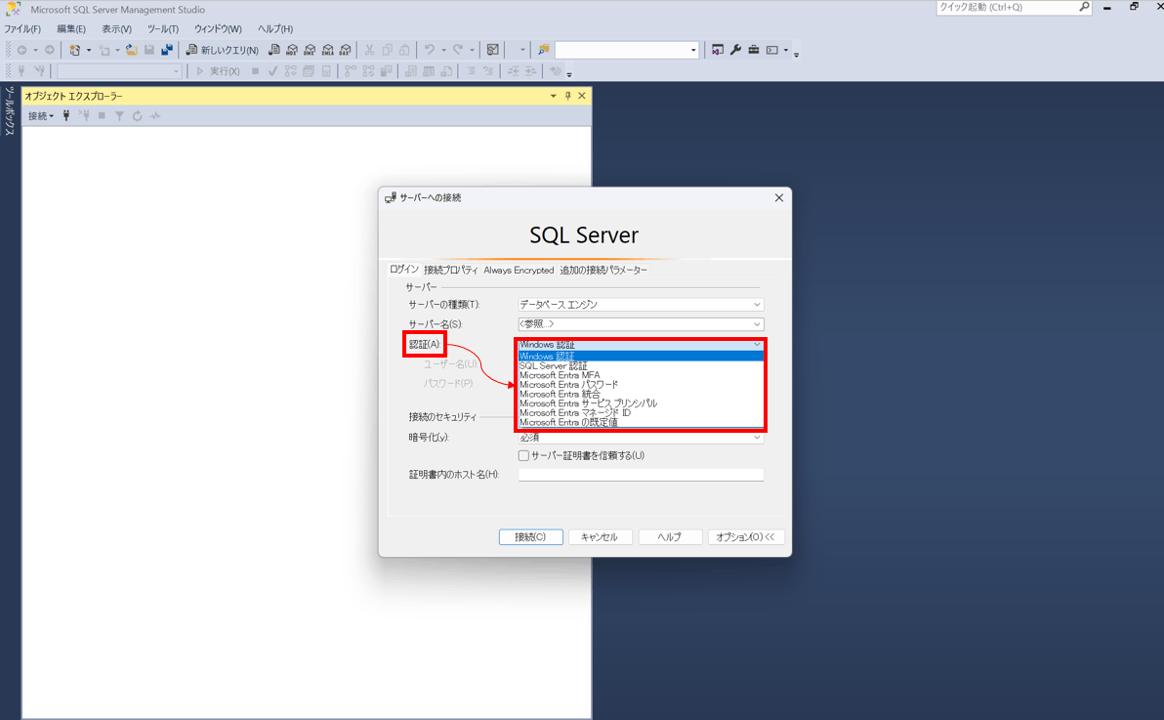Collapse the authentication (認証) dropdown
The image size is (1164, 720).
coord(641,344)
